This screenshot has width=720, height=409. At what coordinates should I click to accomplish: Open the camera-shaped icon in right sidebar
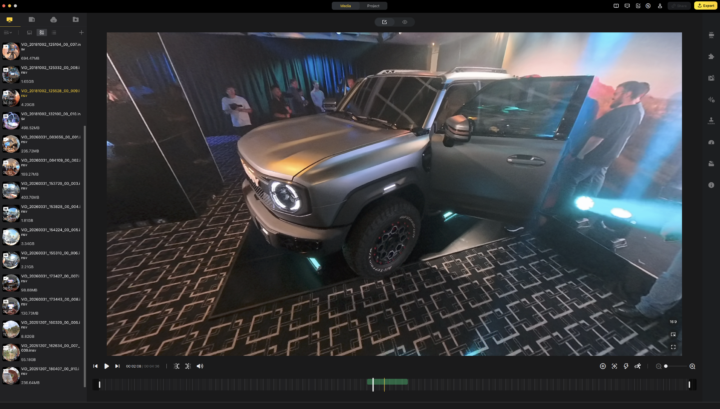click(711, 78)
